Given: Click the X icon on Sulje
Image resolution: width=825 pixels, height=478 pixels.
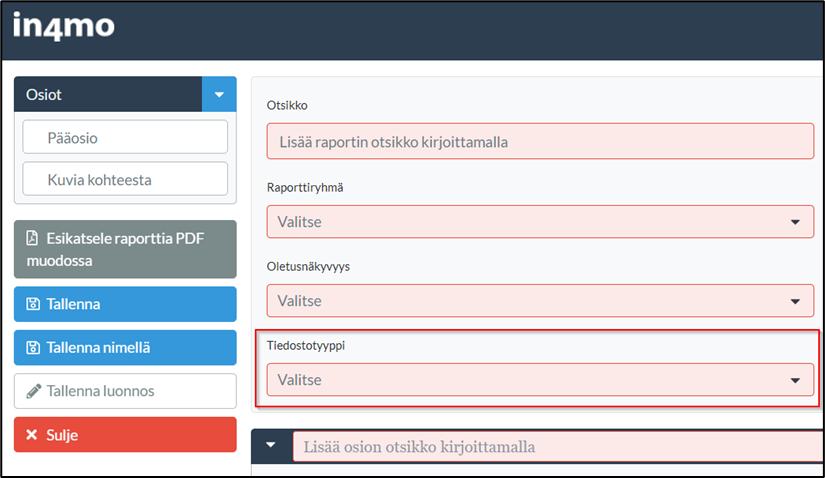Looking at the screenshot, I should [x=31, y=435].
